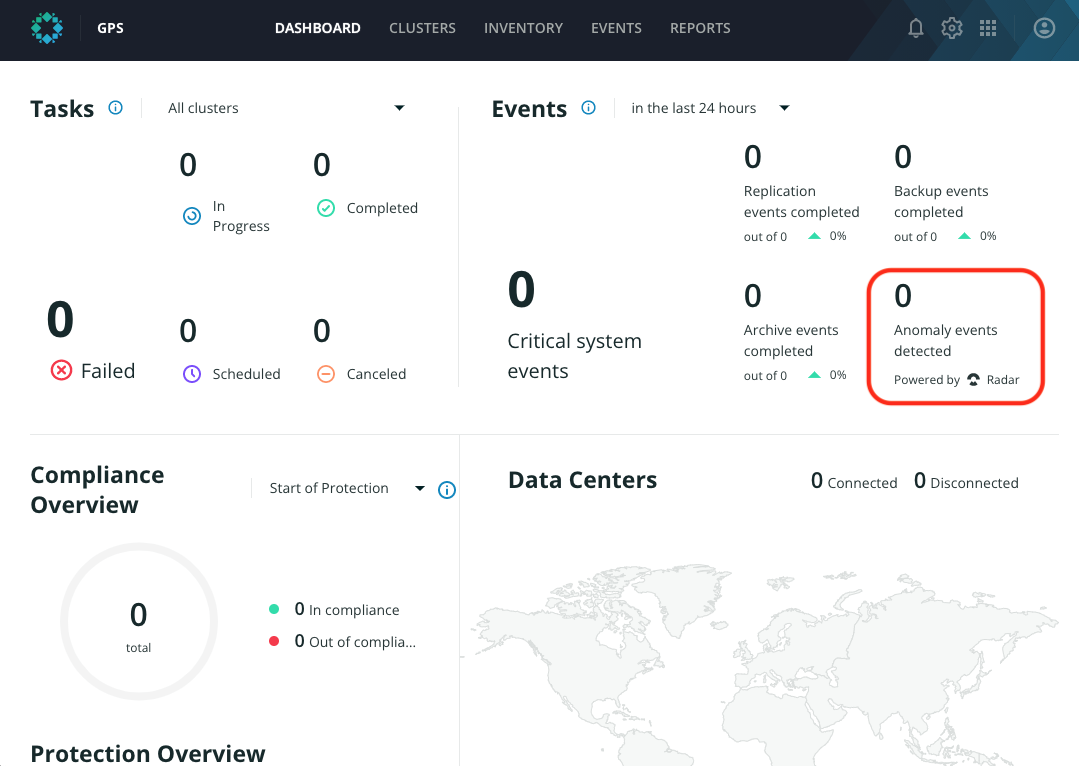
Task: Click the Disconnected data centers count
Action: point(966,481)
